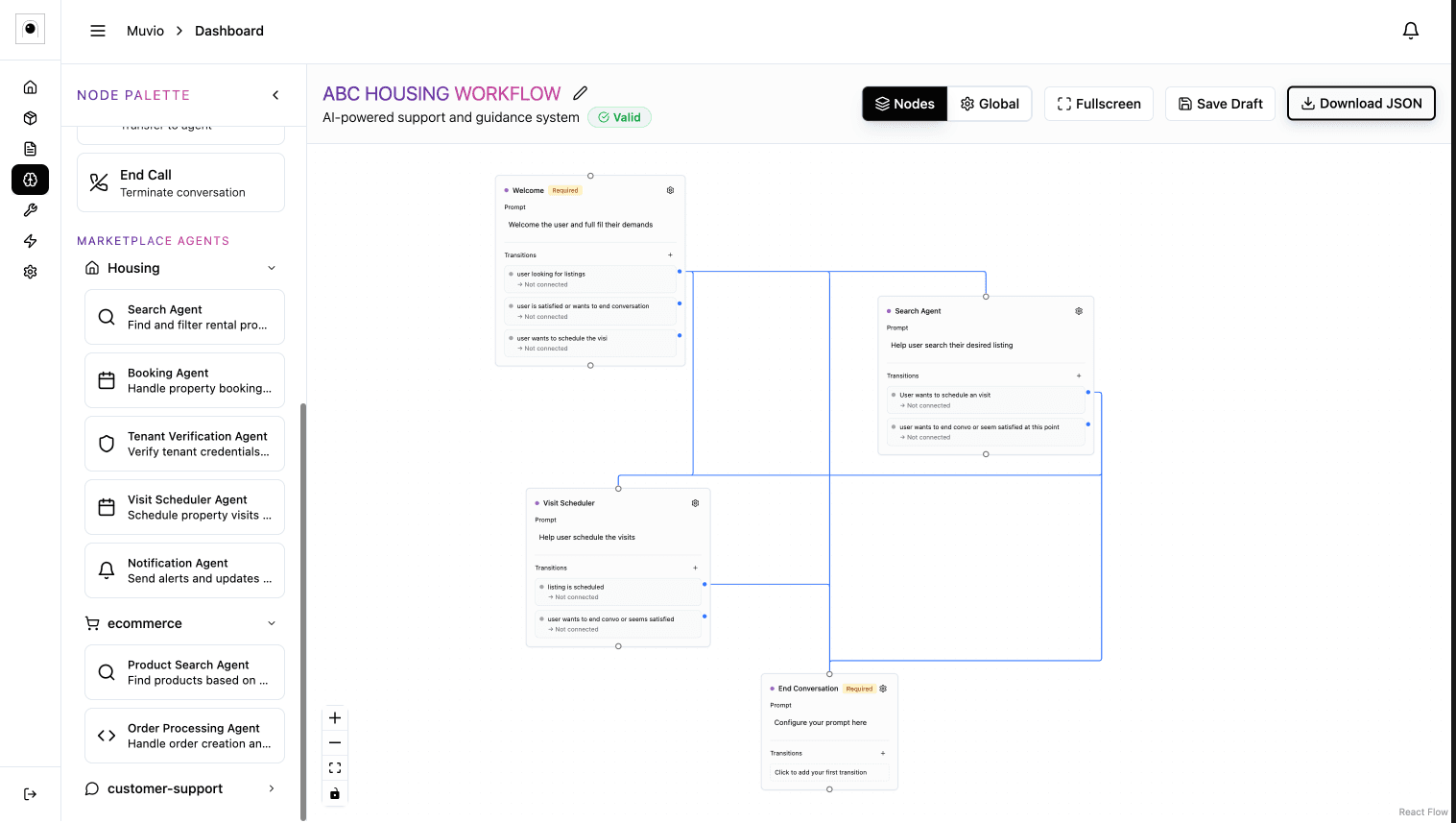Click Muvio in the breadcrumb navigation
The width and height of the screenshot is (1456, 823).
[145, 30]
